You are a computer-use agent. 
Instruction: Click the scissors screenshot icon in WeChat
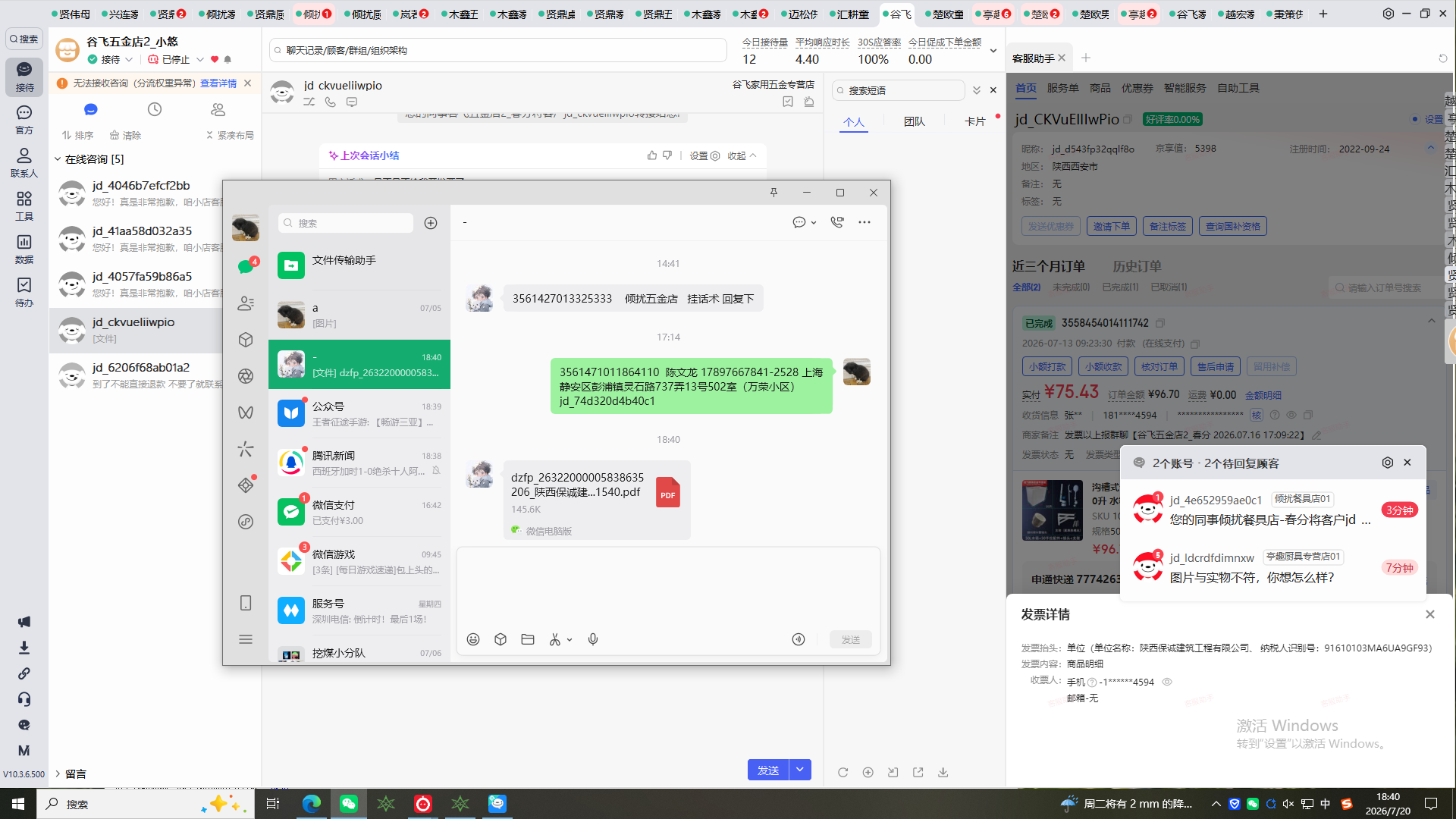tap(555, 639)
